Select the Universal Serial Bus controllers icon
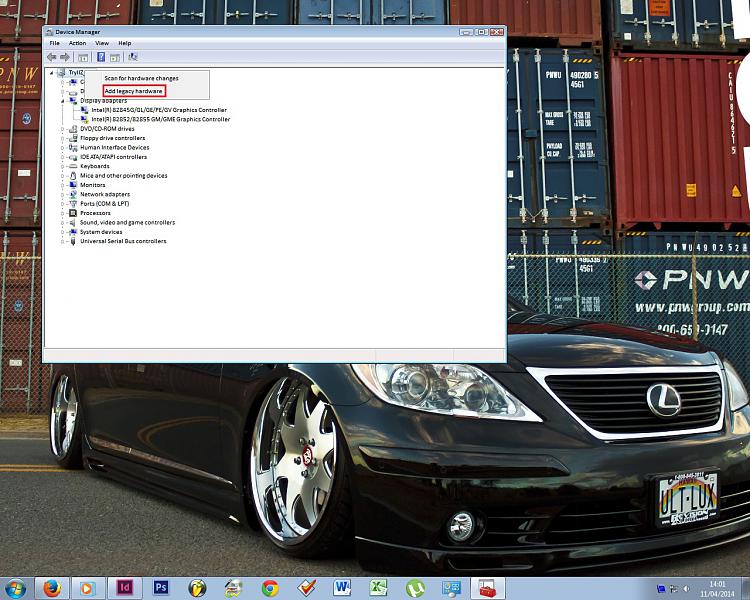 [73, 241]
